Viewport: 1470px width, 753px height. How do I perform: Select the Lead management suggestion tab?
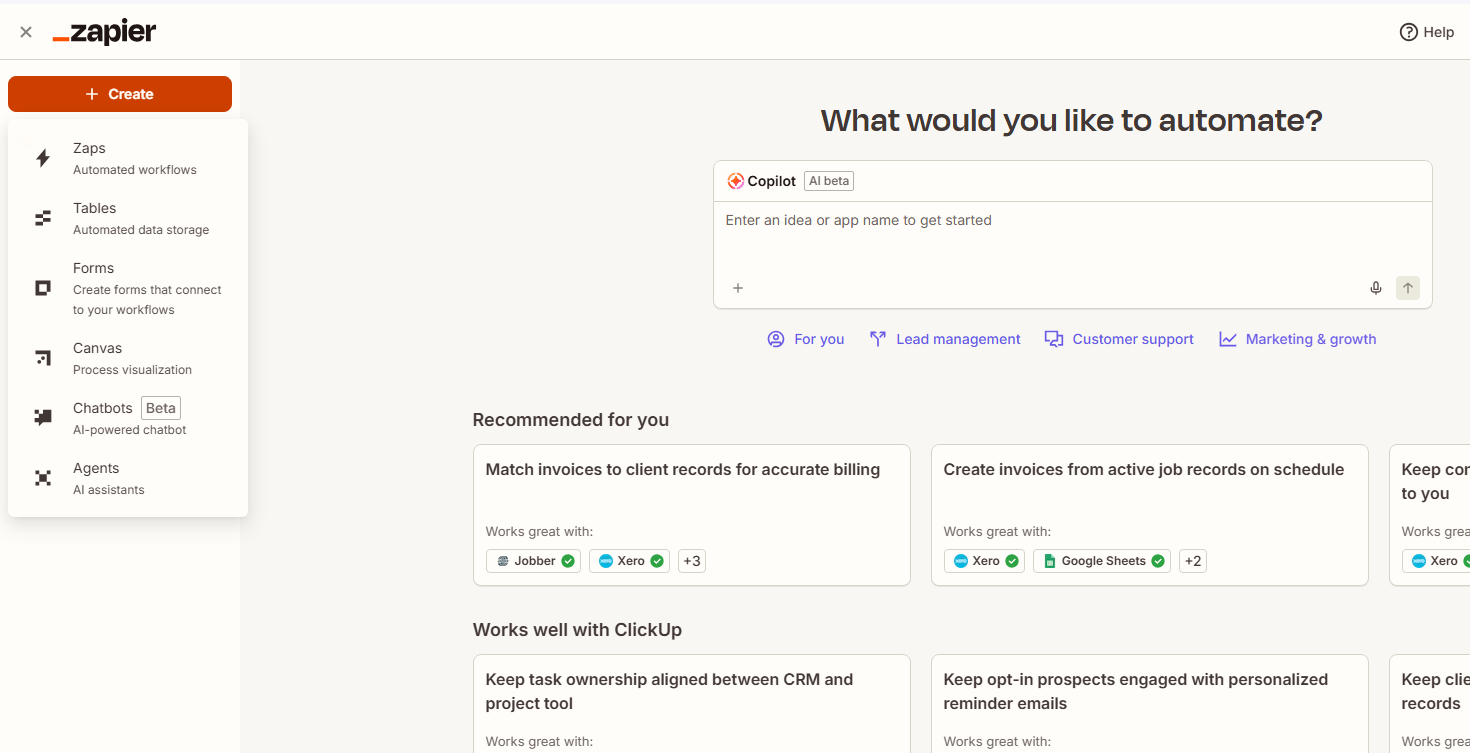tap(945, 339)
